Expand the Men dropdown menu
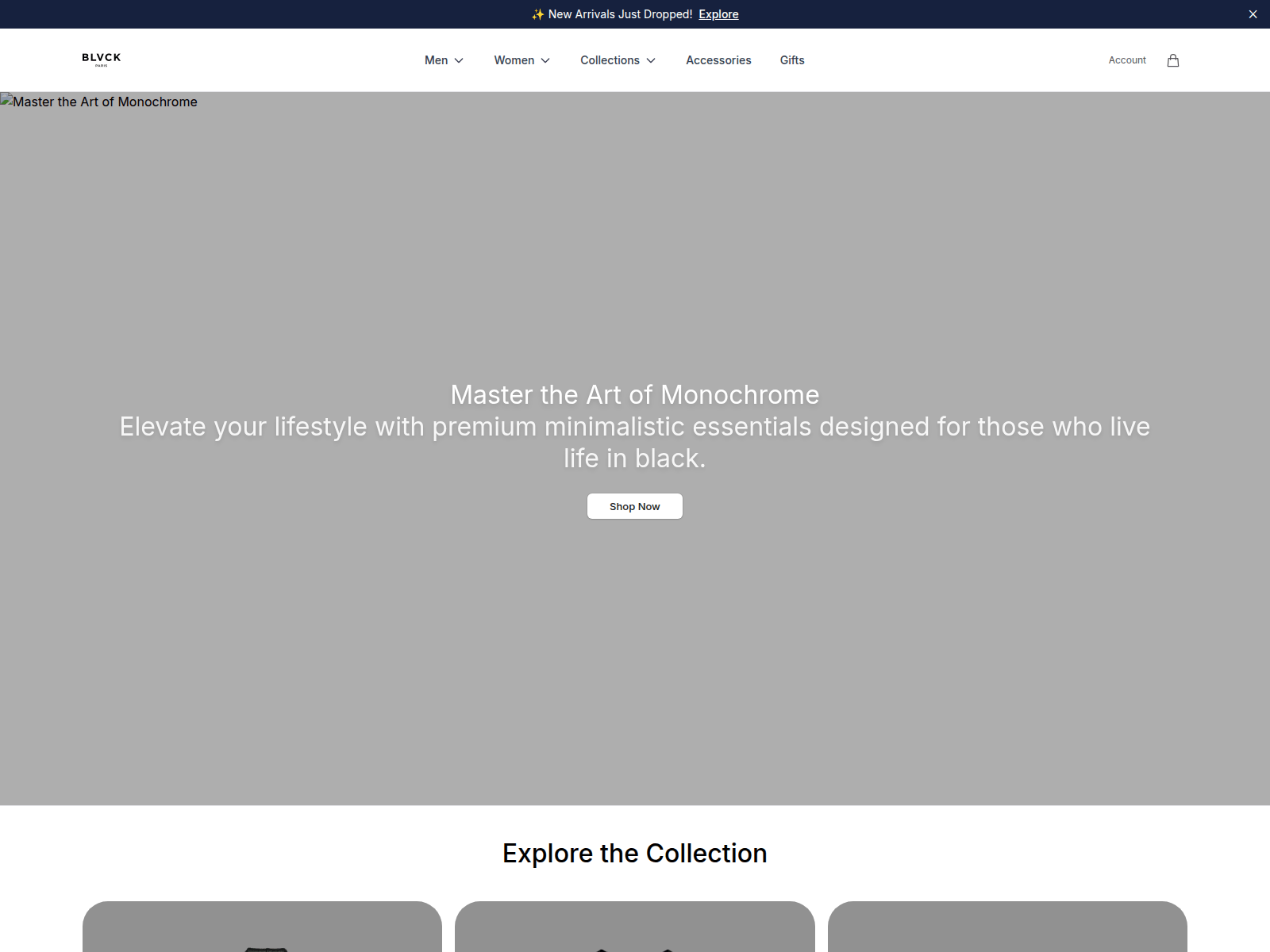The height and width of the screenshot is (952, 1270). coord(444,60)
